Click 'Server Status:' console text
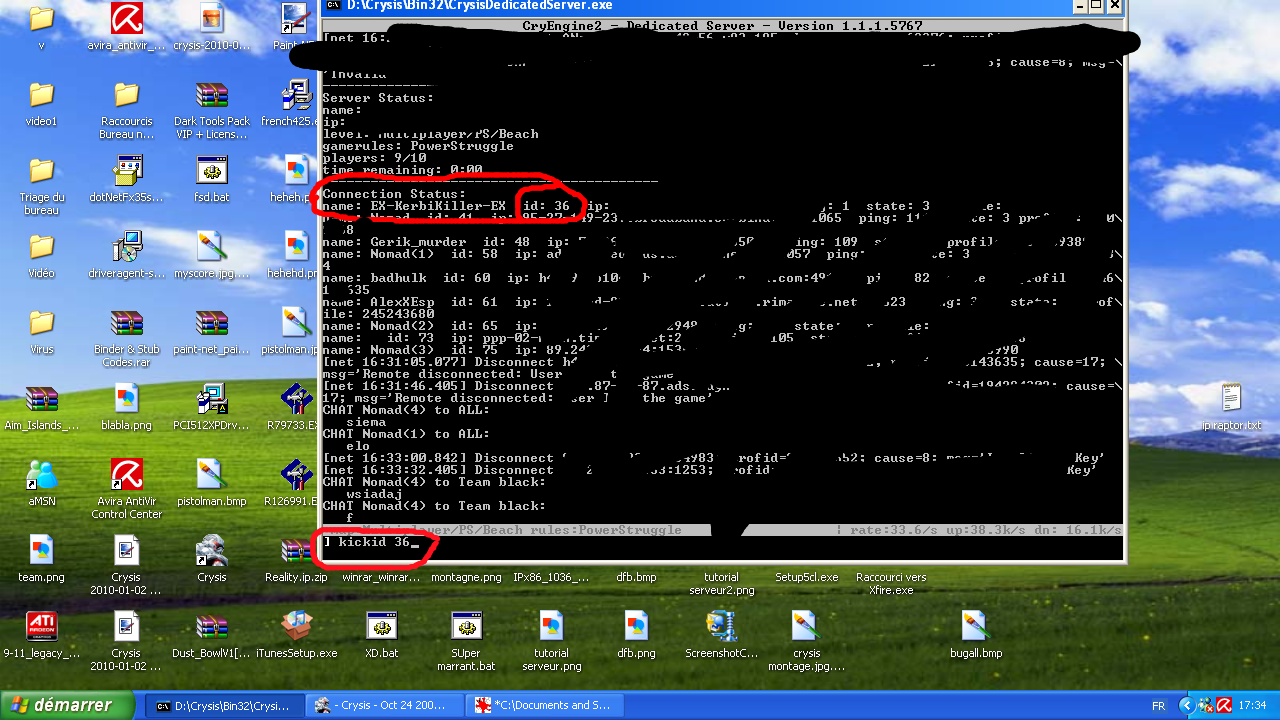 point(378,98)
